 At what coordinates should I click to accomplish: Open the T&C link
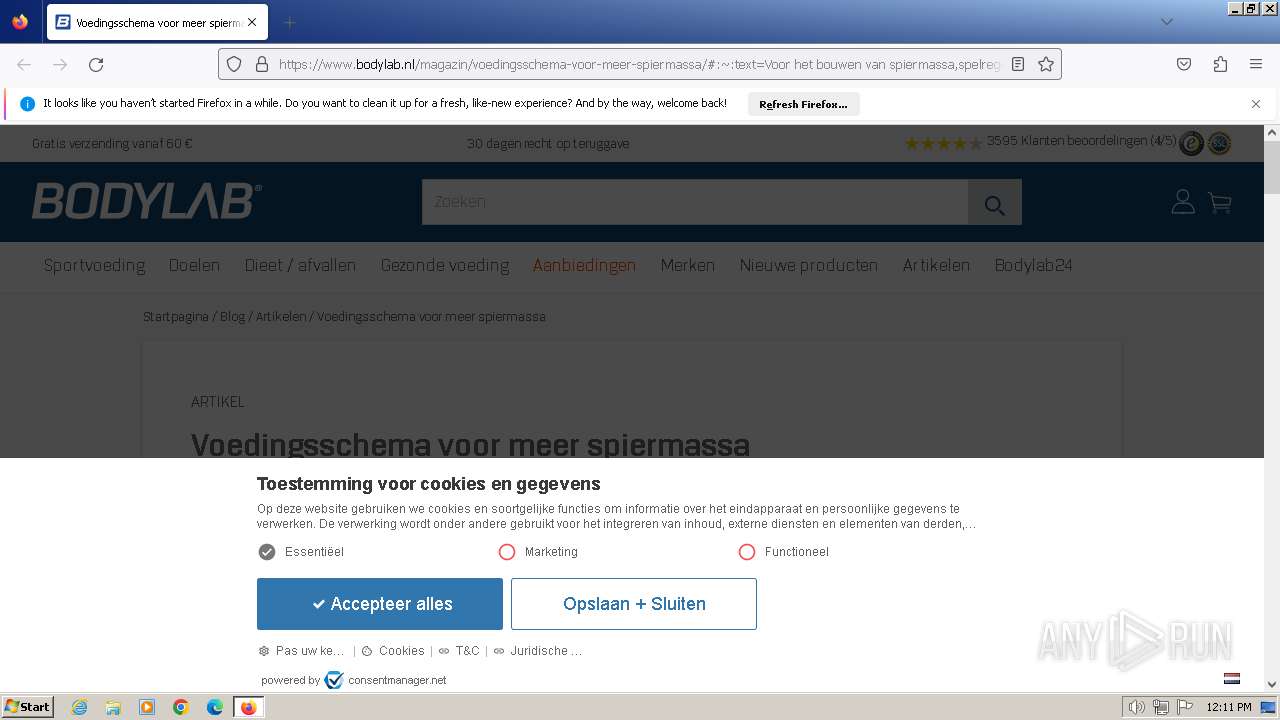tap(459, 651)
